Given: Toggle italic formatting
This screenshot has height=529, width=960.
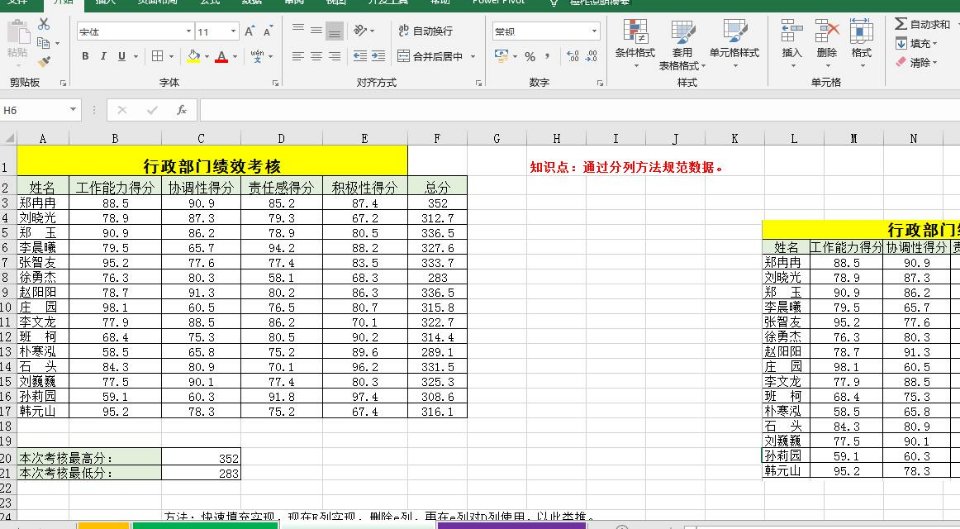Looking at the screenshot, I should pos(103,56).
